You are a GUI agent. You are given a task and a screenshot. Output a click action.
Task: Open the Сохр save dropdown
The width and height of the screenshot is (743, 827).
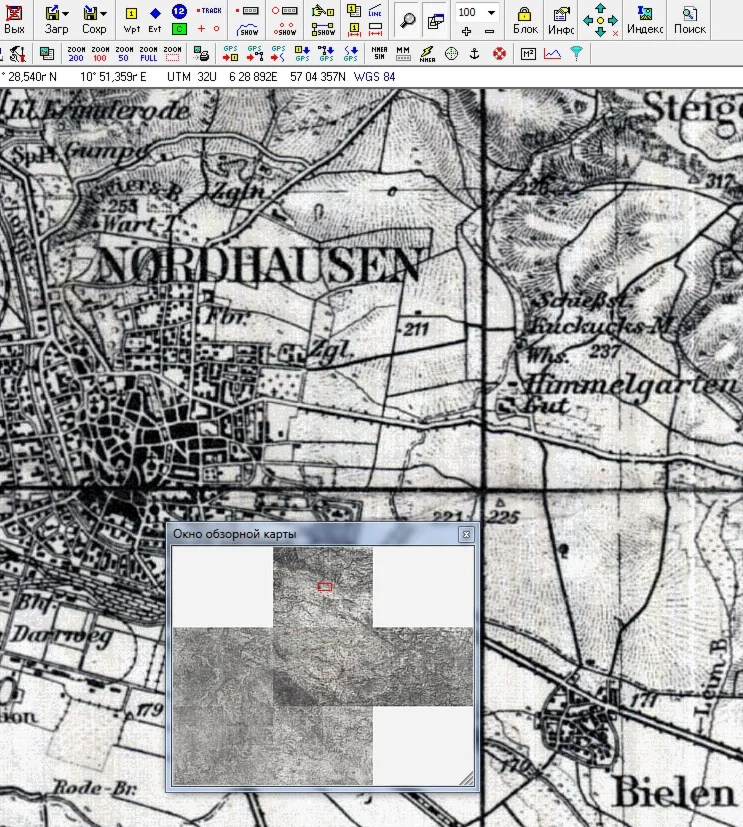(94, 18)
